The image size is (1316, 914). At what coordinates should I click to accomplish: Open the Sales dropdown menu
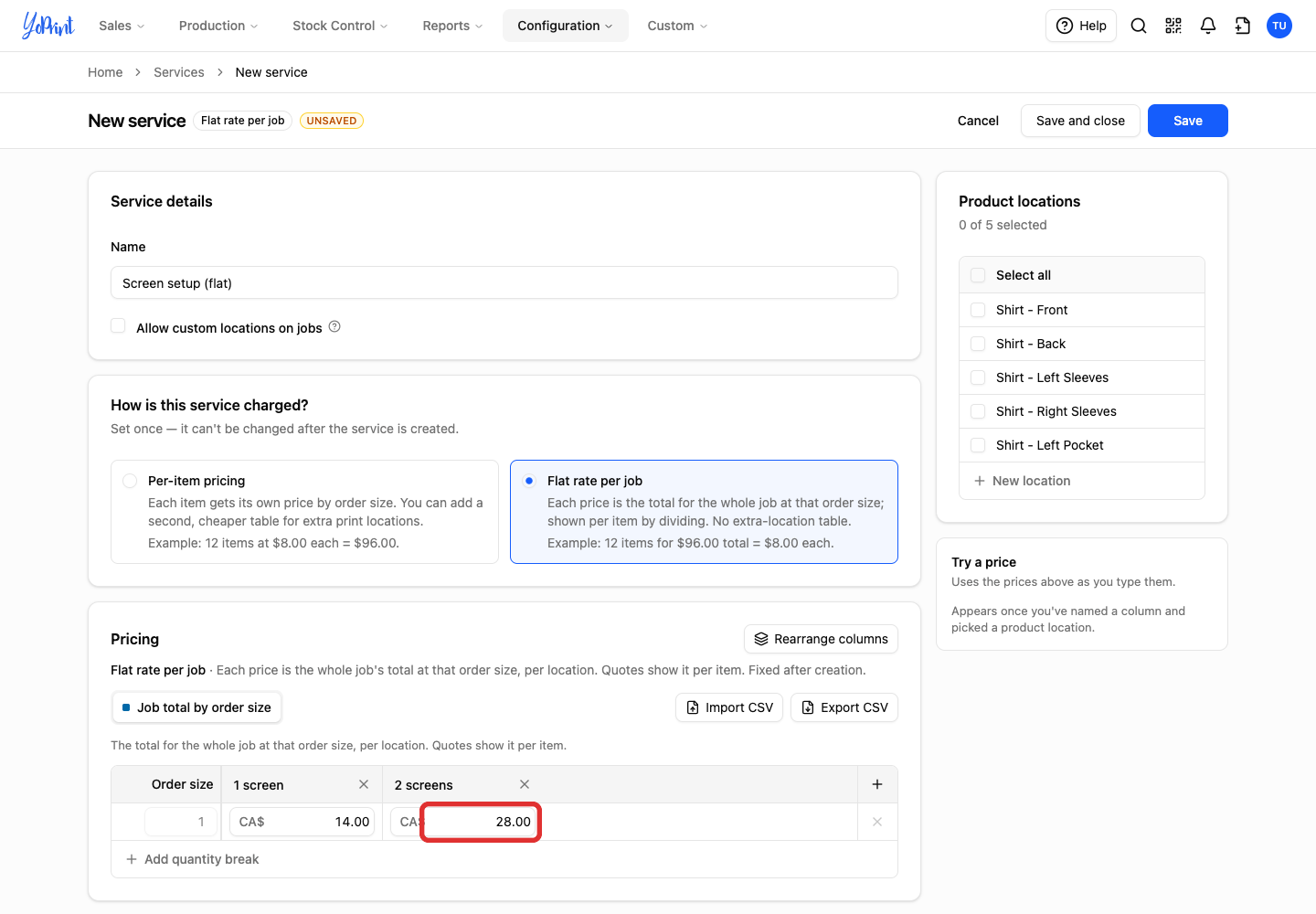(x=122, y=26)
